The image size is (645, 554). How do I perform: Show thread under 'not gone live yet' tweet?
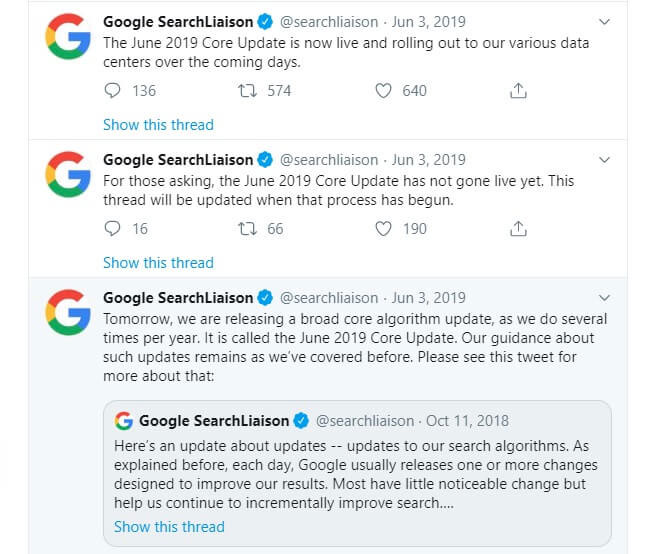tap(158, 263)
